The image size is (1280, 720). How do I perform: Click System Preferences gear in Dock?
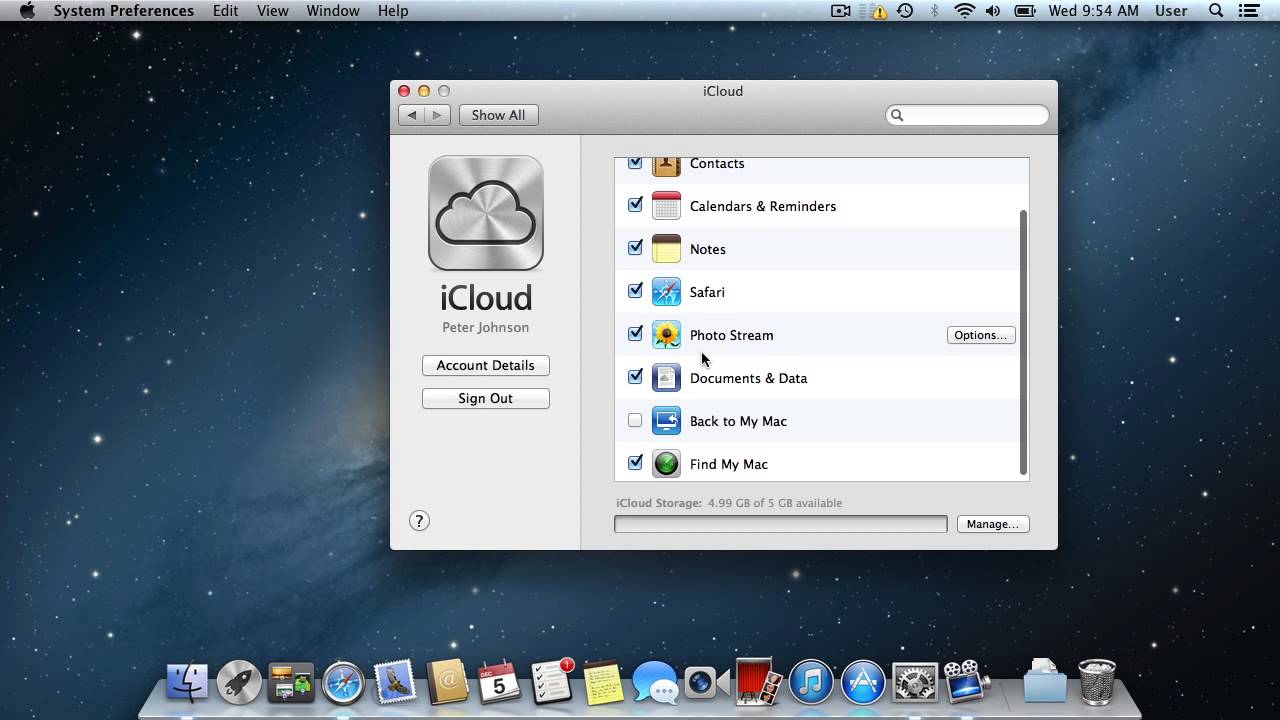tap(915, 683)
